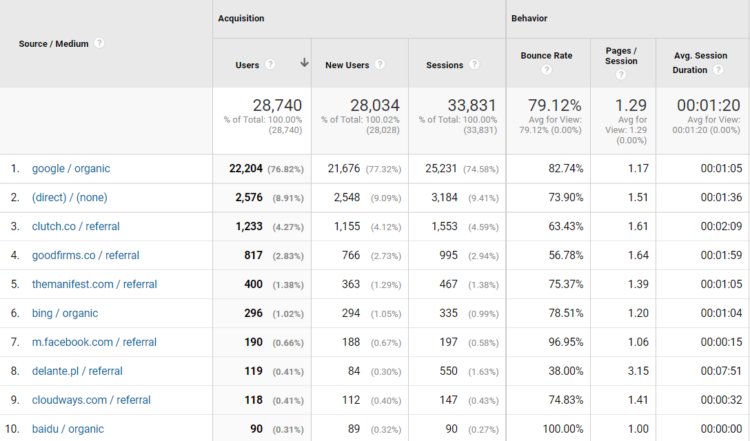Click clutch.co users value 1,233
The image size is (750, 441).
(x=249, y=226)
